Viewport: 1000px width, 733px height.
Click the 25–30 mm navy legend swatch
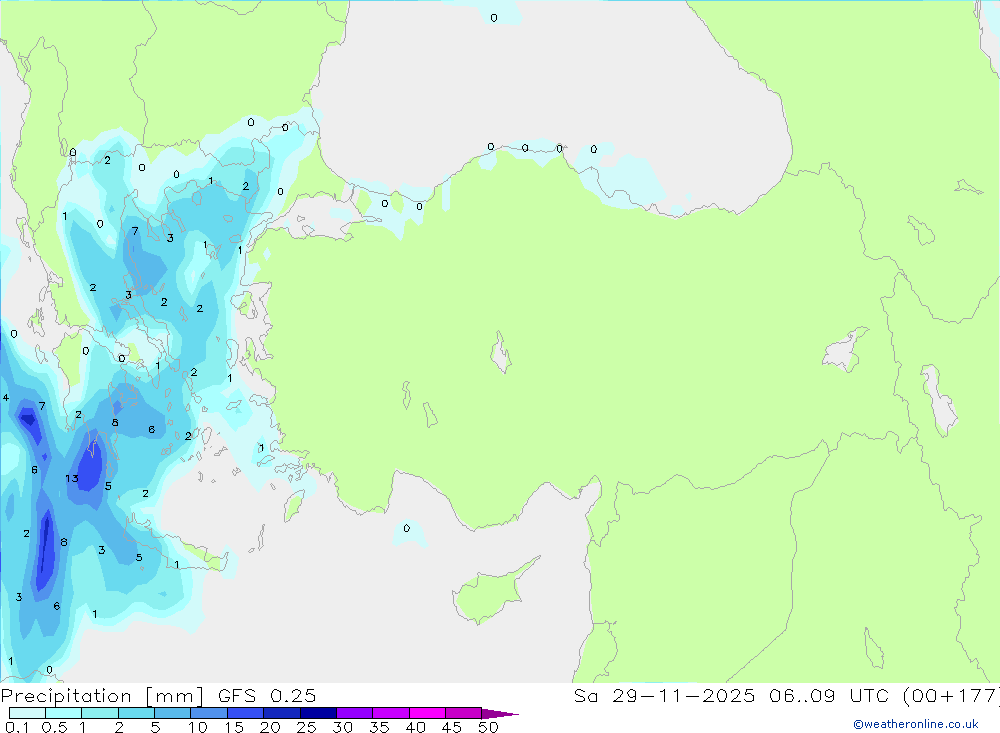tap(318, 713)
